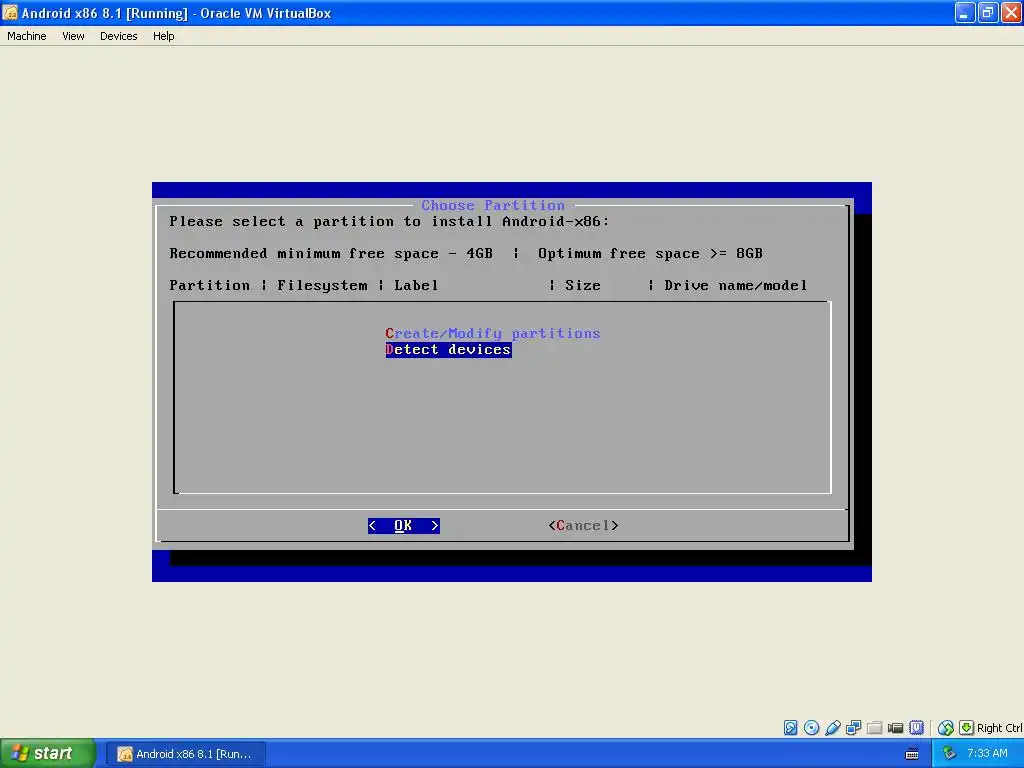Viewport: 1024px width, 768px height.
Task: Confirm with the OK button
Action: click(x=404, y=526)
